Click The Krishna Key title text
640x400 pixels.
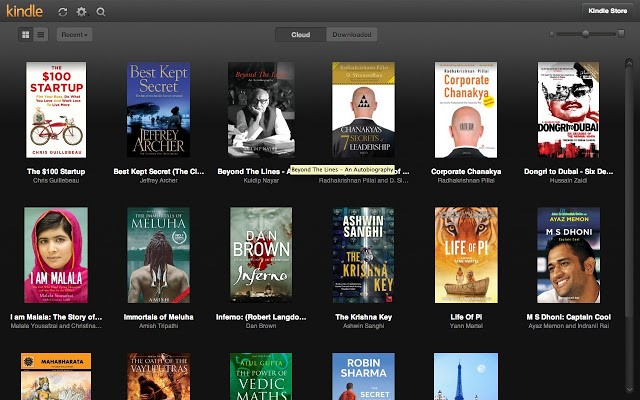pos(363,316)
